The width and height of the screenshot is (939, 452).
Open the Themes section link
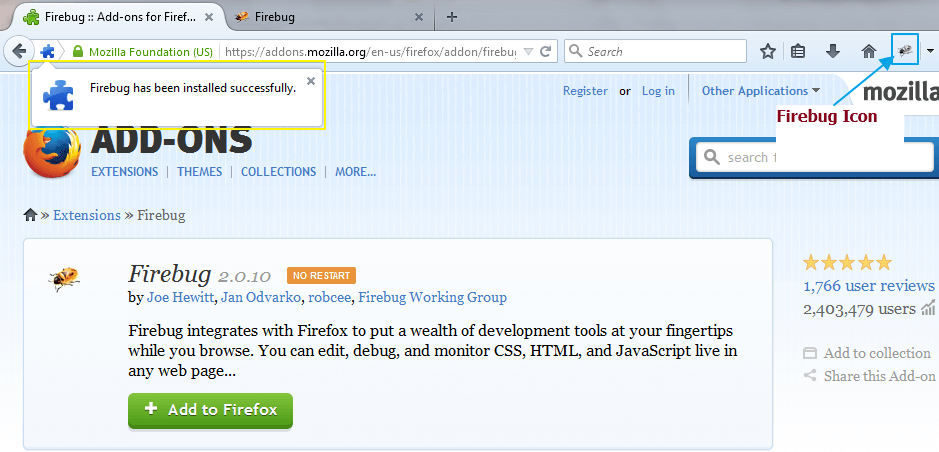[199, 172]
